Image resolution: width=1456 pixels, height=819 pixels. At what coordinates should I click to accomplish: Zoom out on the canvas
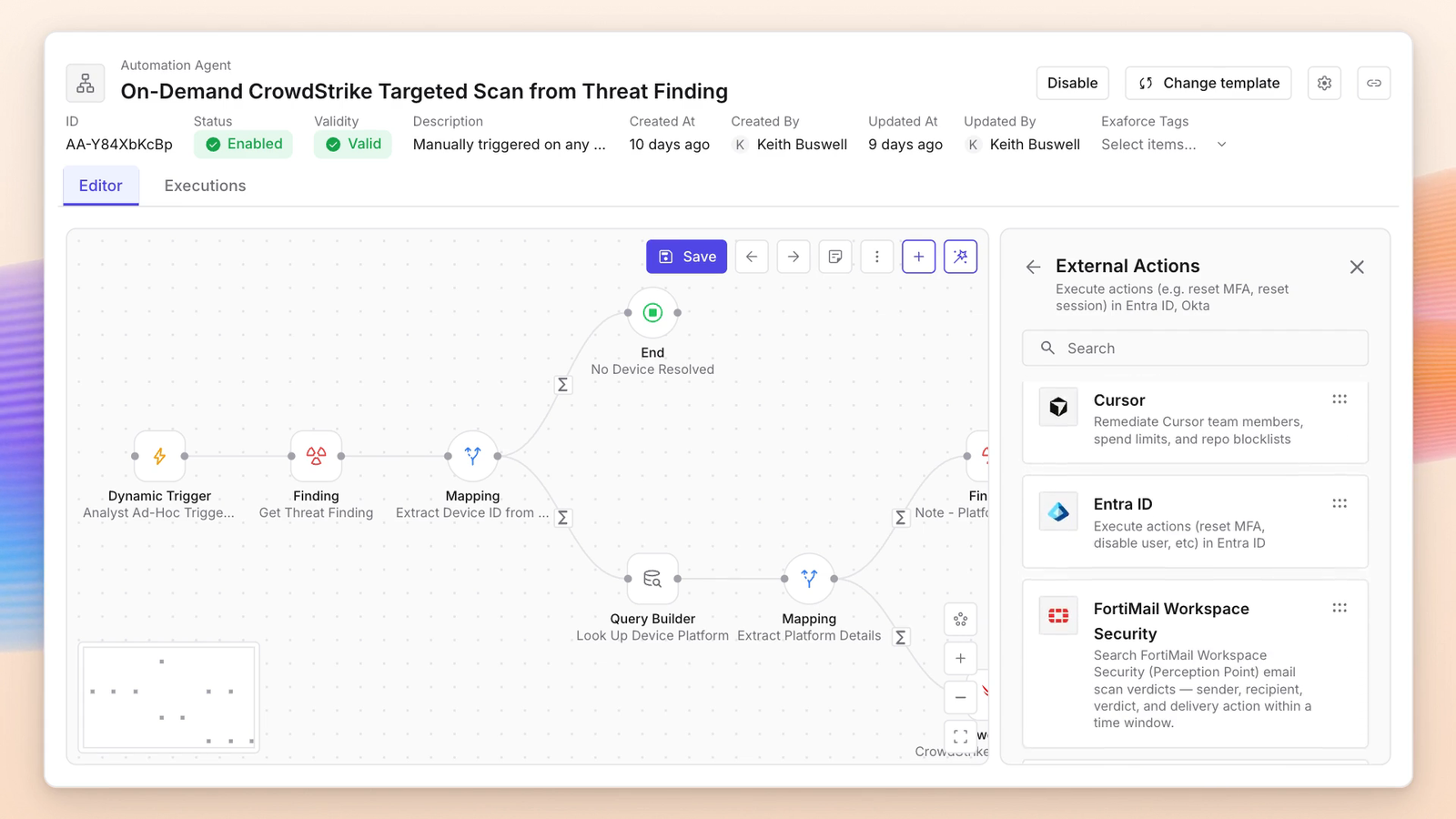(x=960, y=698)
